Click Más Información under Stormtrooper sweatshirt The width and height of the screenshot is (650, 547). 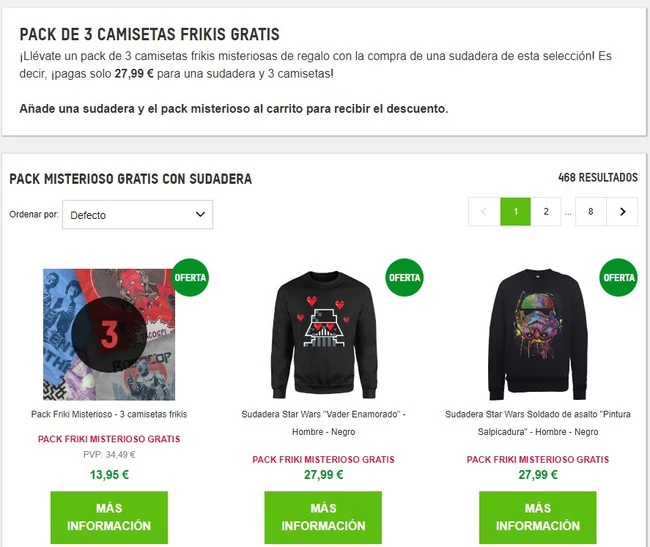click(538, 517)
